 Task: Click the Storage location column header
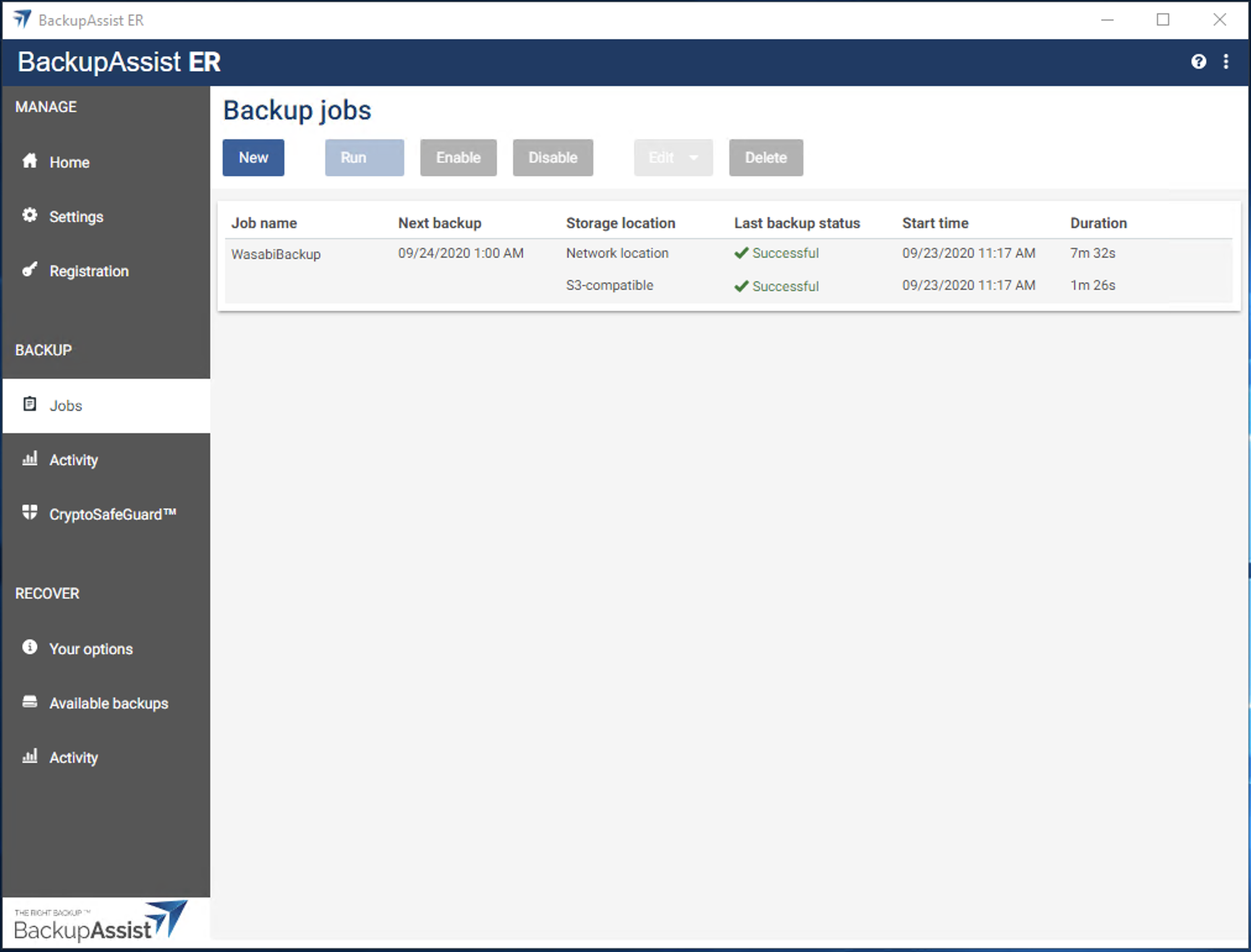621,223
